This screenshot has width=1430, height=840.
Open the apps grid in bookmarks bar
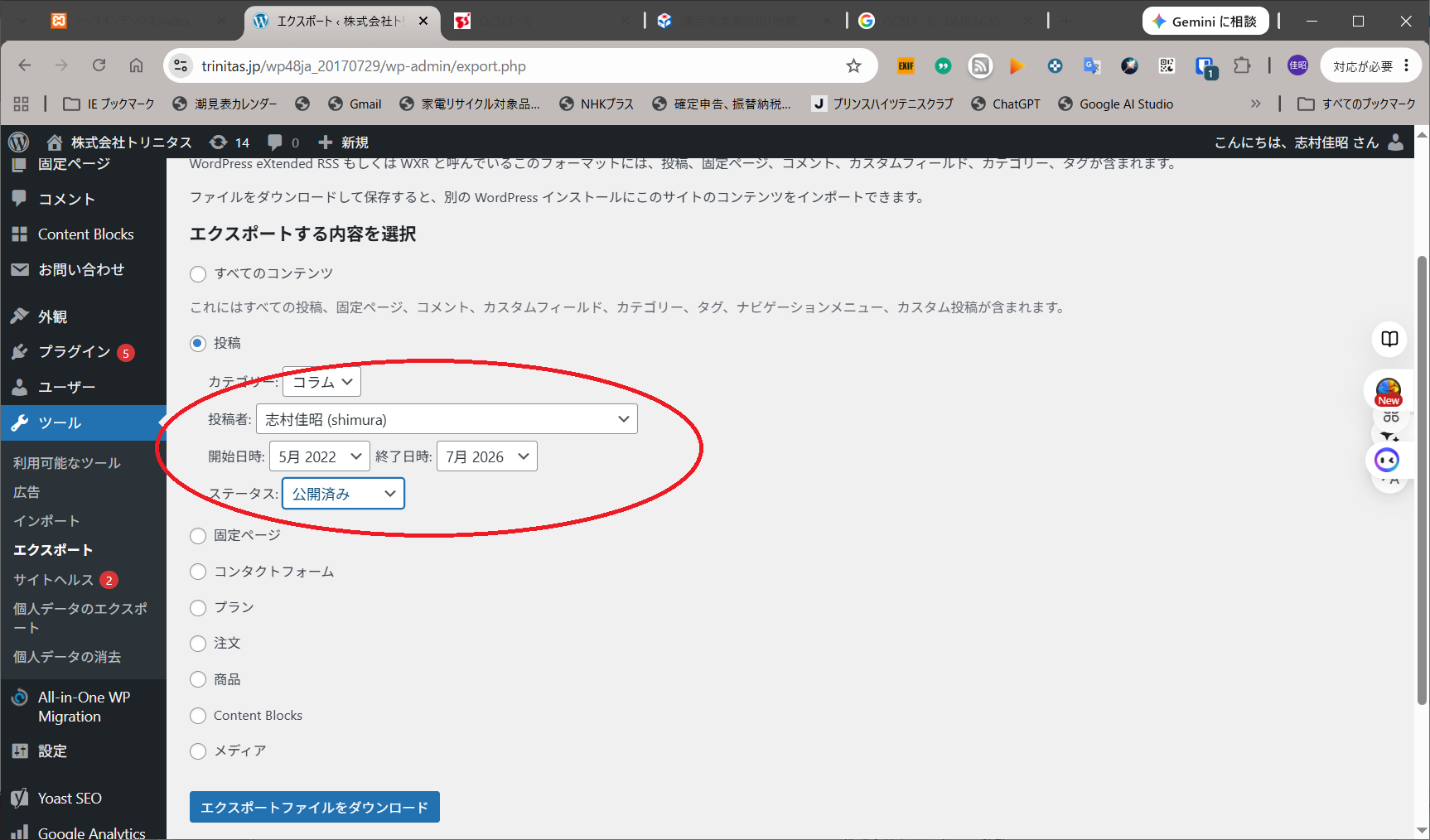(x=22, y=104)
